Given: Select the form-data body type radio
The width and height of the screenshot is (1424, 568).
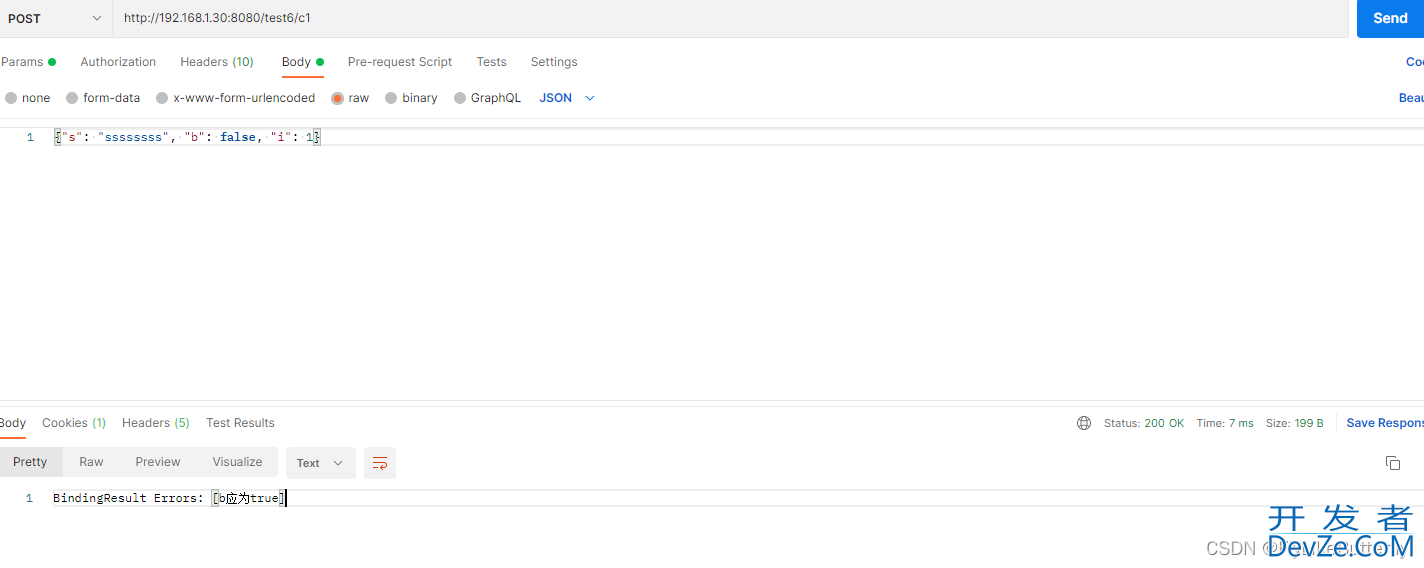Looking at the screenshot, I should click(x=72, y=98).
